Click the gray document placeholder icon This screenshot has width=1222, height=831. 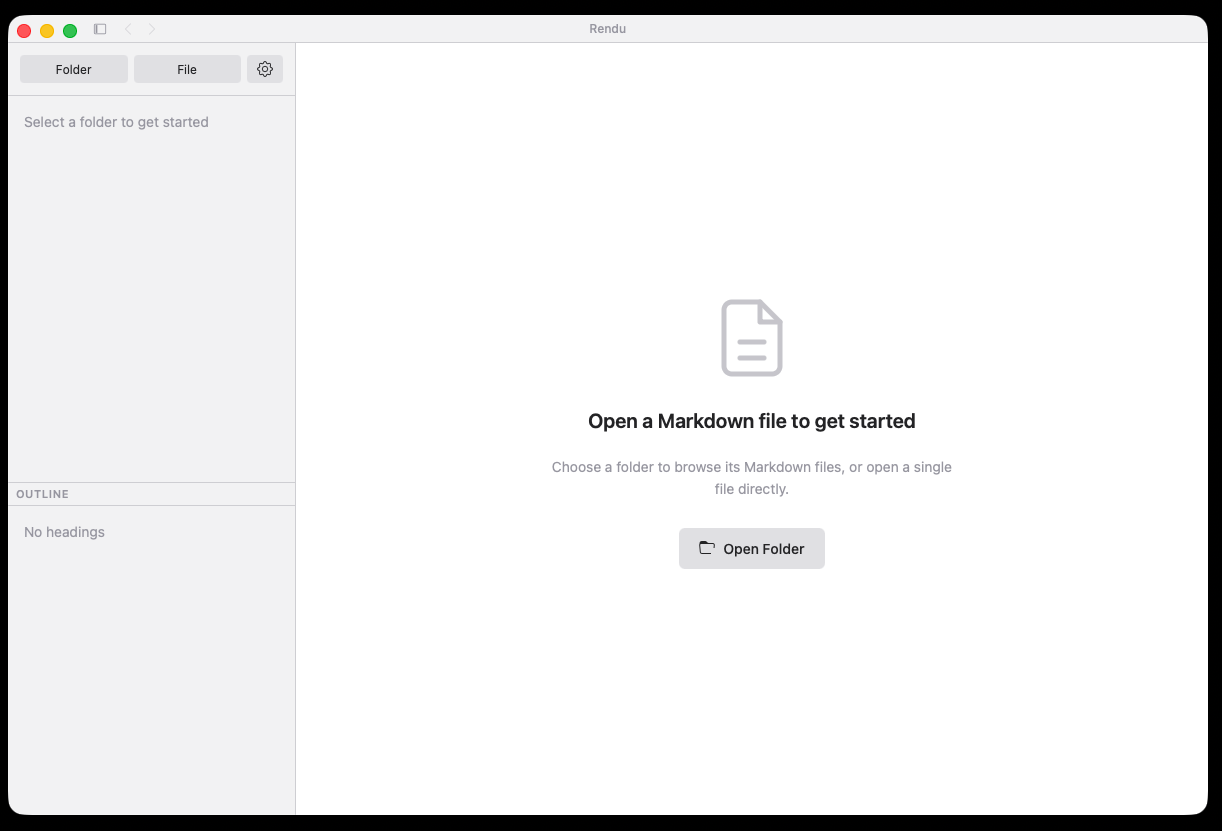coord(751,337)
